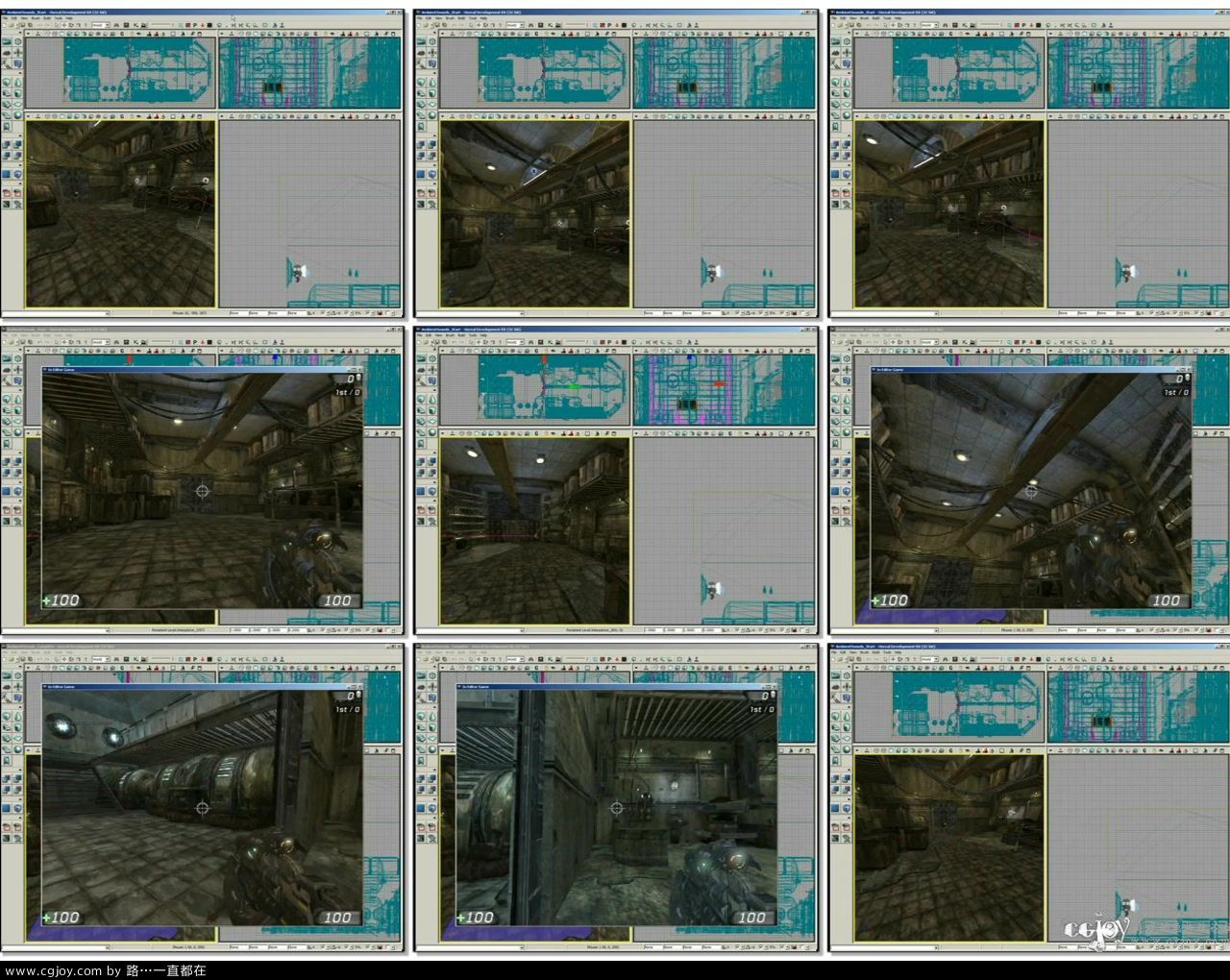
Task: Pick the Cone brush builder in top-left screenshot
Action: (18, 82)
